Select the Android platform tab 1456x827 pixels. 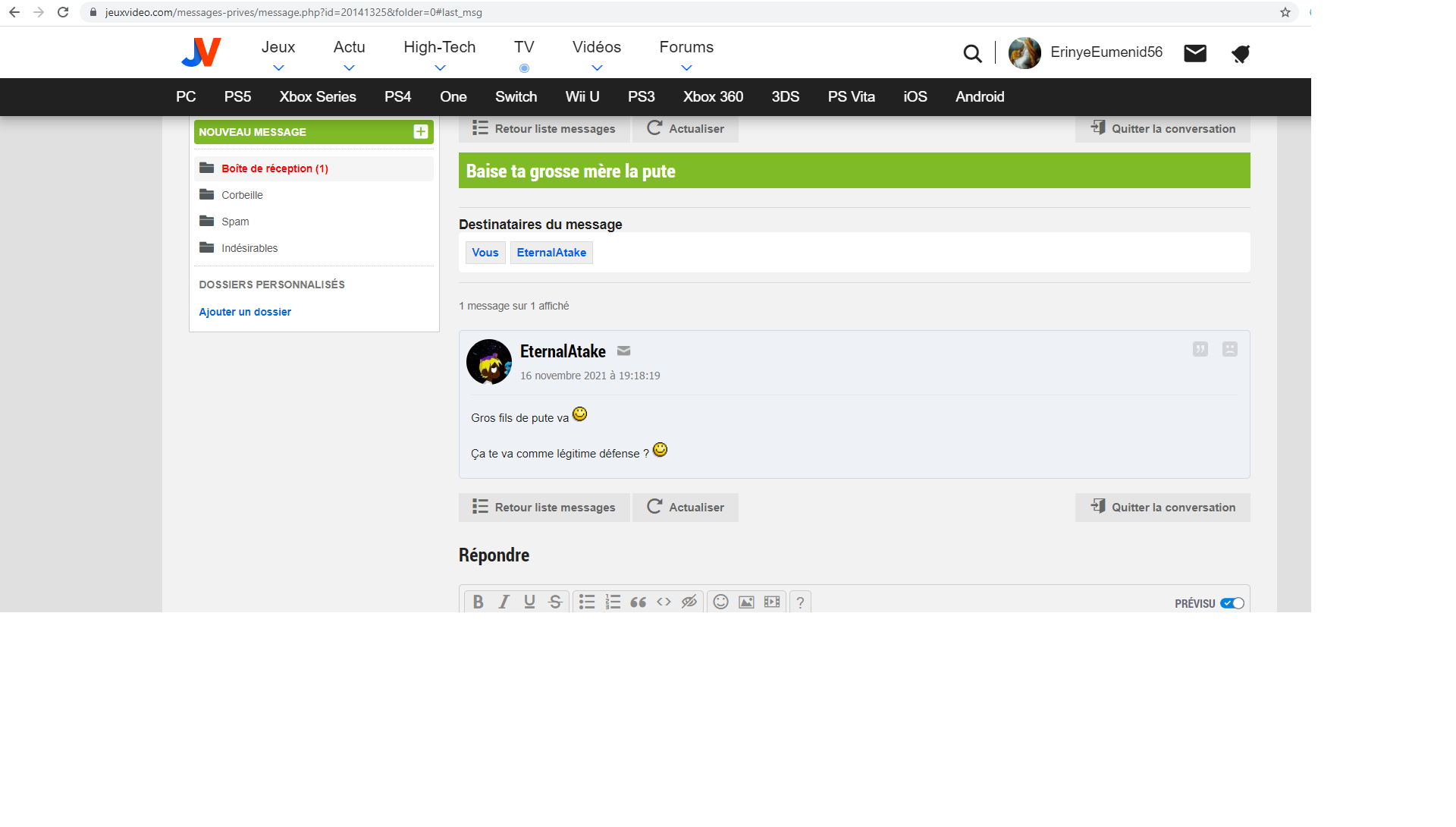coord(980,96)
